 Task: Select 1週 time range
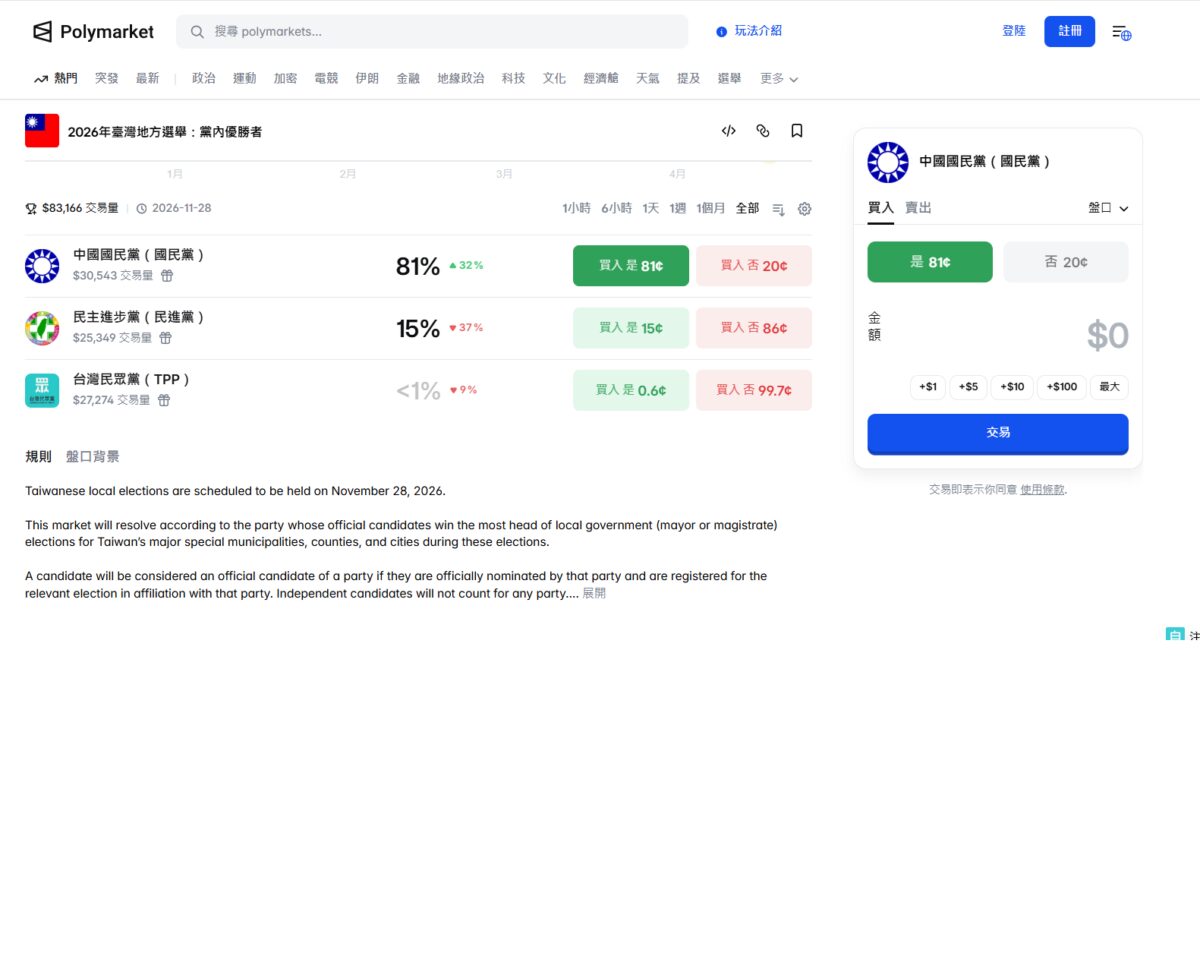tap(678, 208)
